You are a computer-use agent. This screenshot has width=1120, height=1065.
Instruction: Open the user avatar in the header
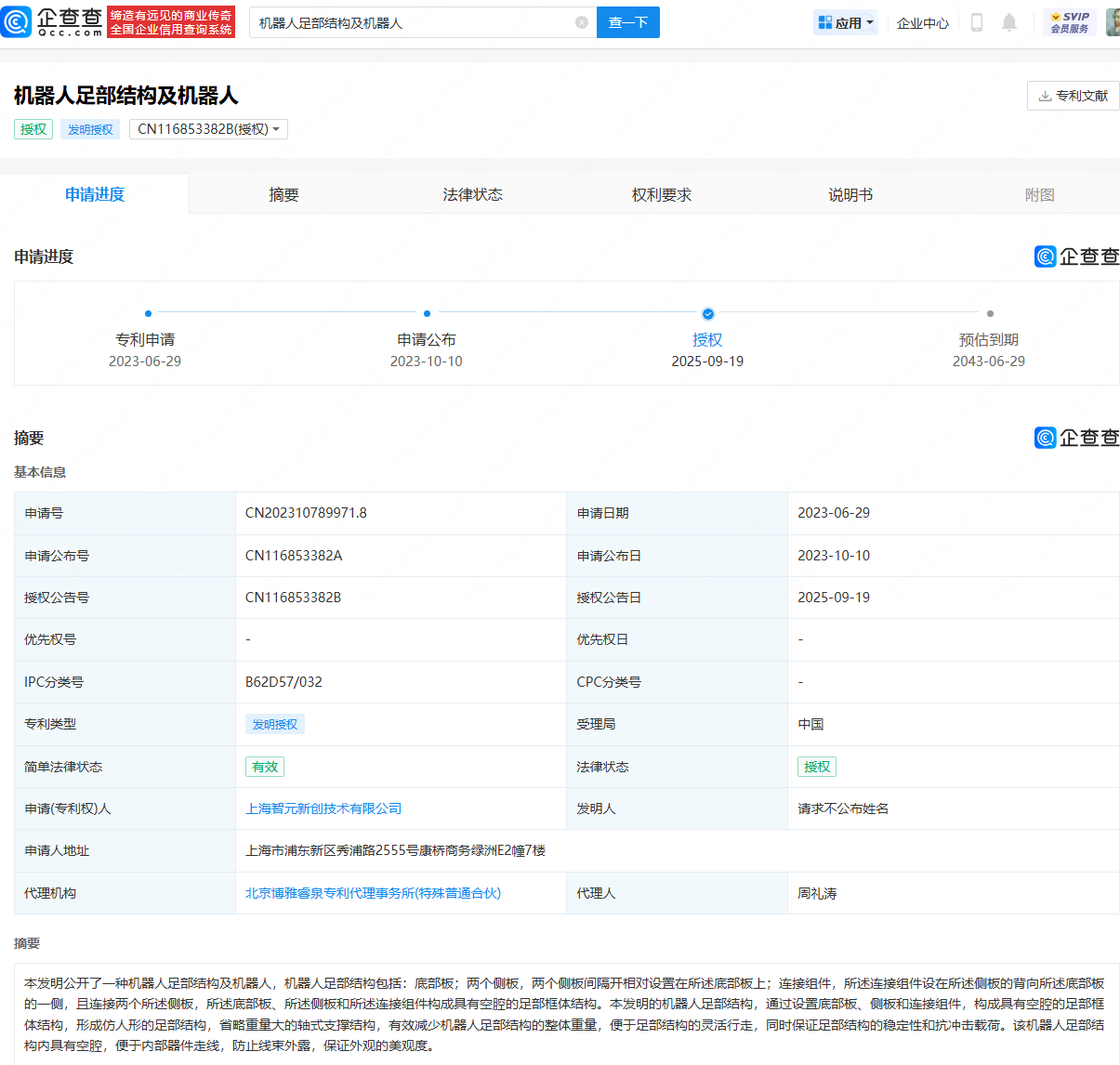click(1113, 22)
